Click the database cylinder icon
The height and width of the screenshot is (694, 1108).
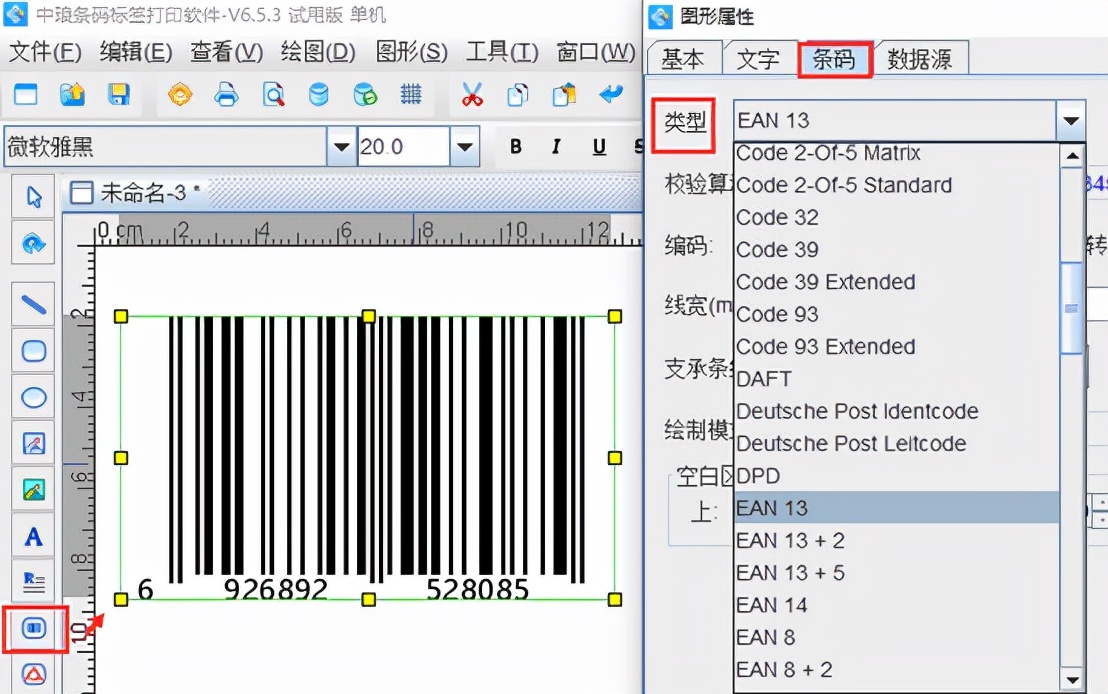coord(319,94)
